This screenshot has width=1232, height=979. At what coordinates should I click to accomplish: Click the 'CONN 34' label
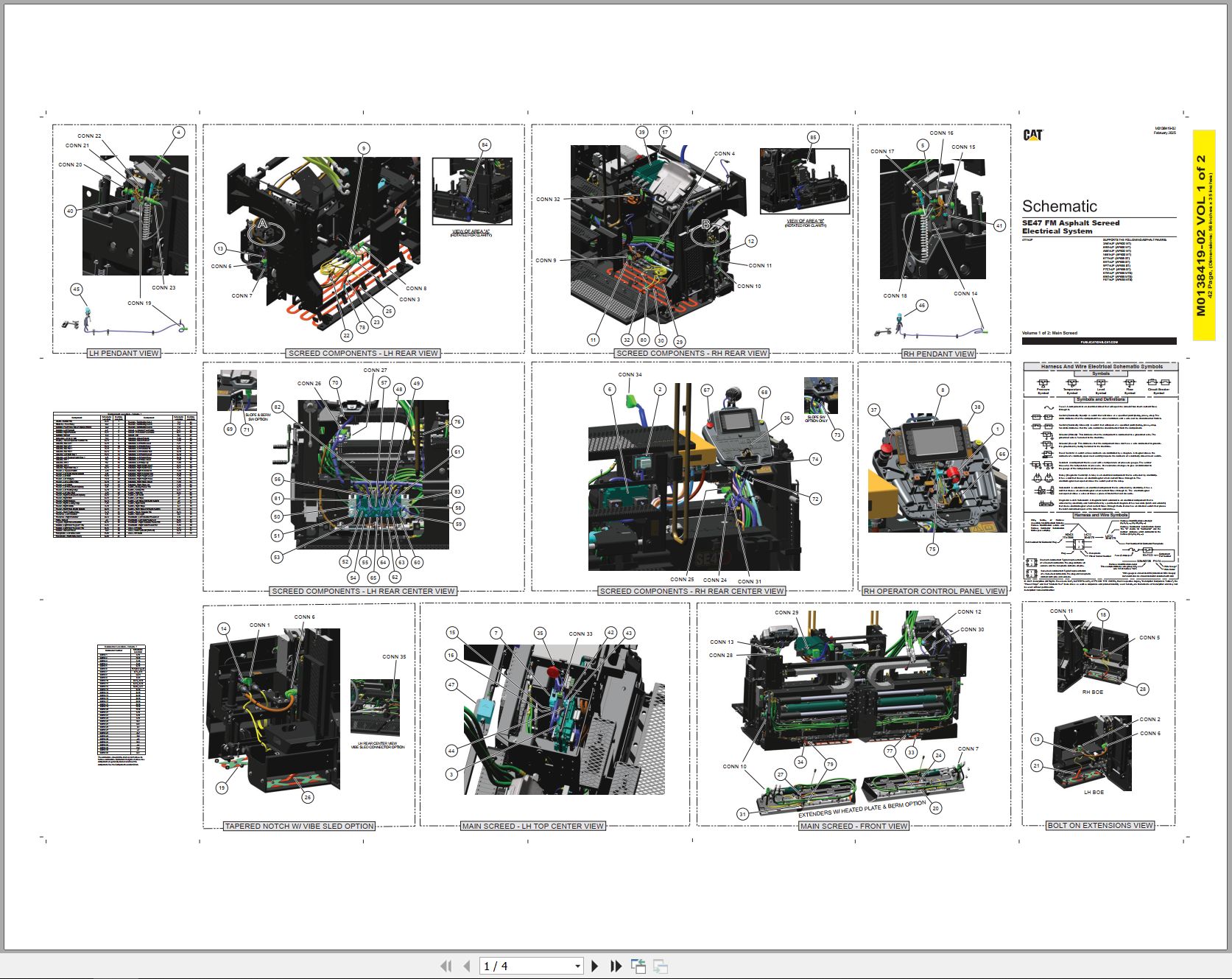click(x=630, y=375)
